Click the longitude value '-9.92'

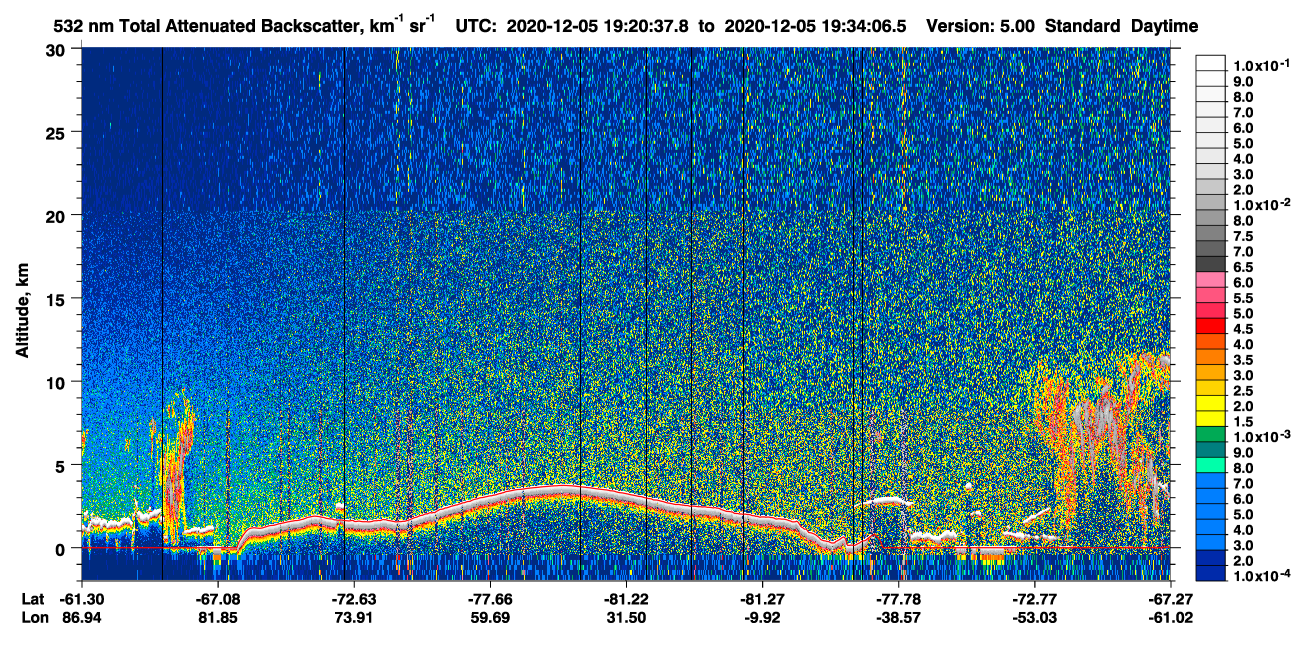pyautogui.click(x=762, y=618)
